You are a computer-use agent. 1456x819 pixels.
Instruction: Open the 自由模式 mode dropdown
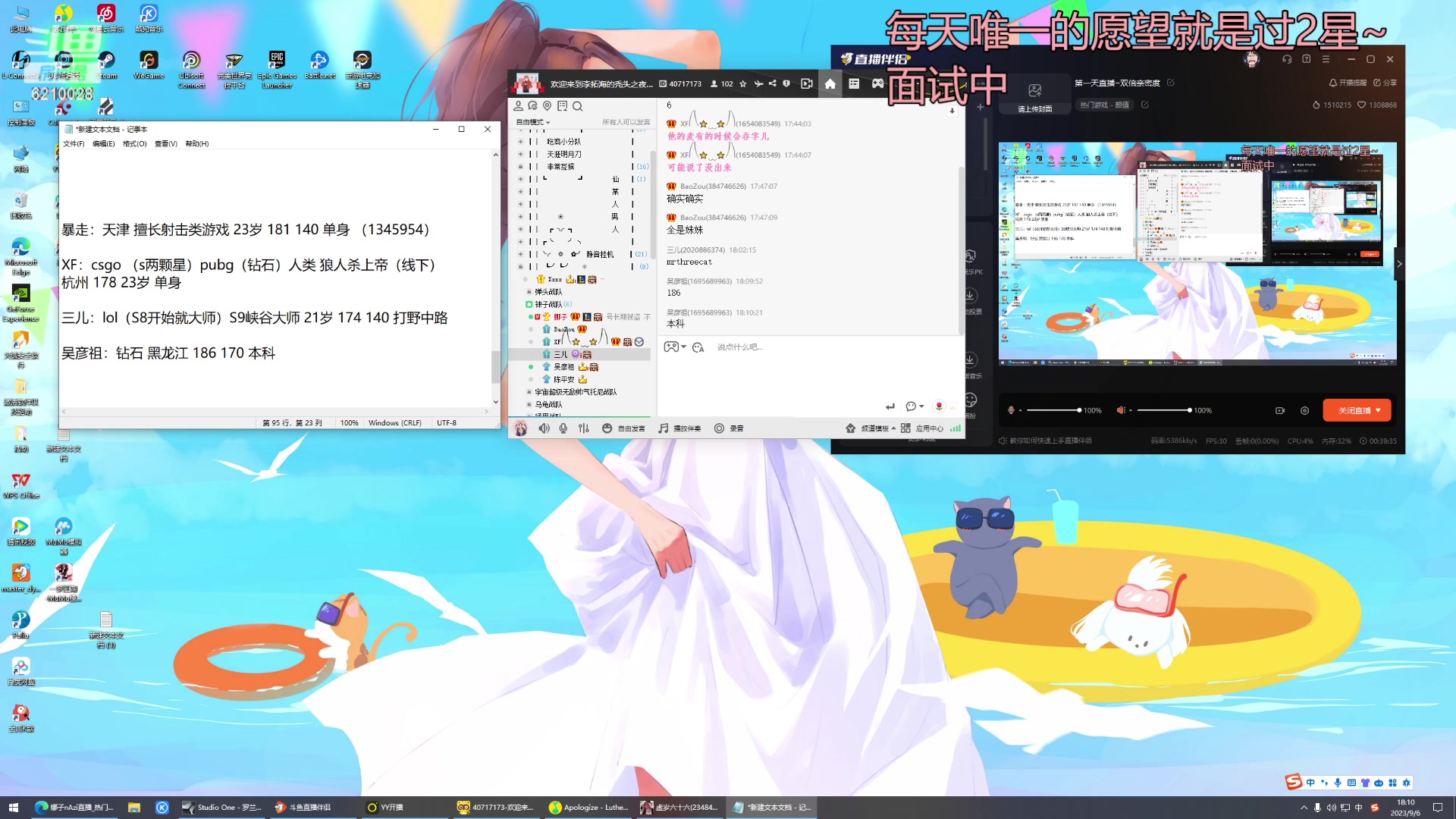pos(533,122)
